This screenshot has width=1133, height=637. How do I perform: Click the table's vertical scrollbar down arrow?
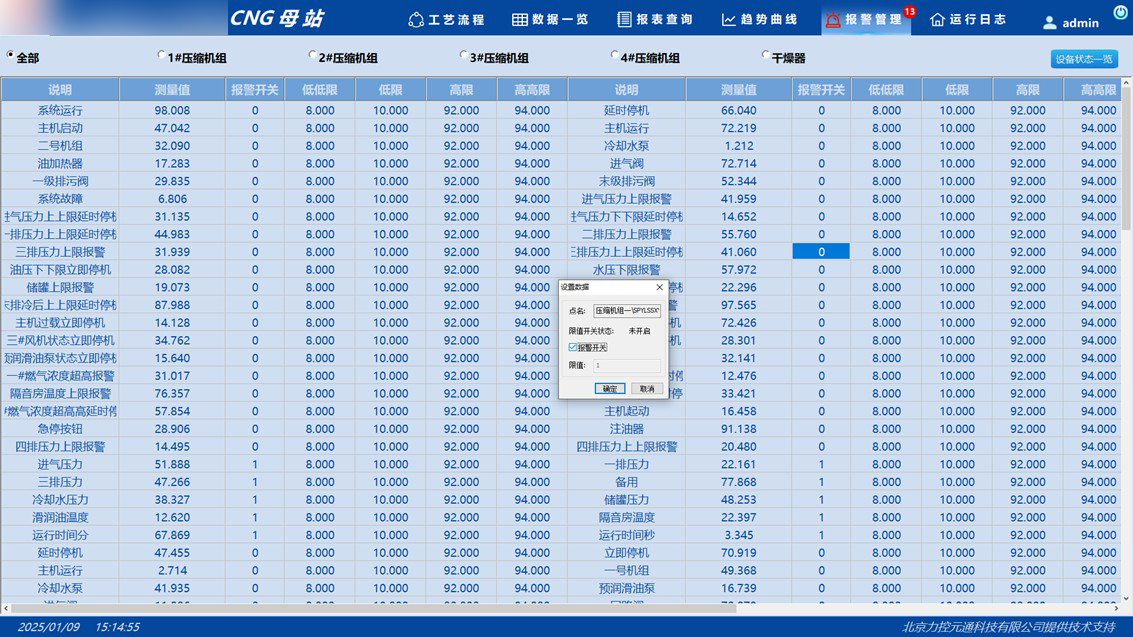click(x=1126, y=599)
